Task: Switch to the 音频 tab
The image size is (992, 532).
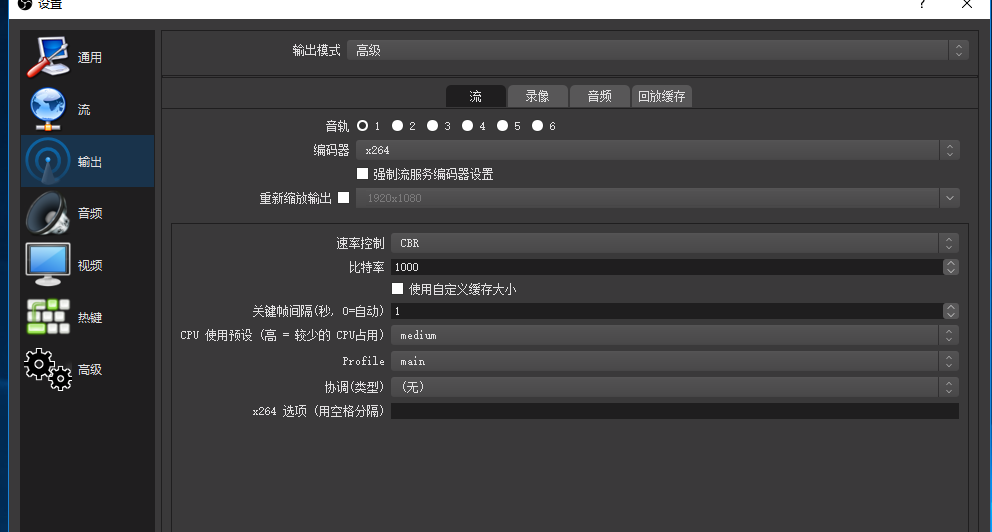Action: point(599,96)
